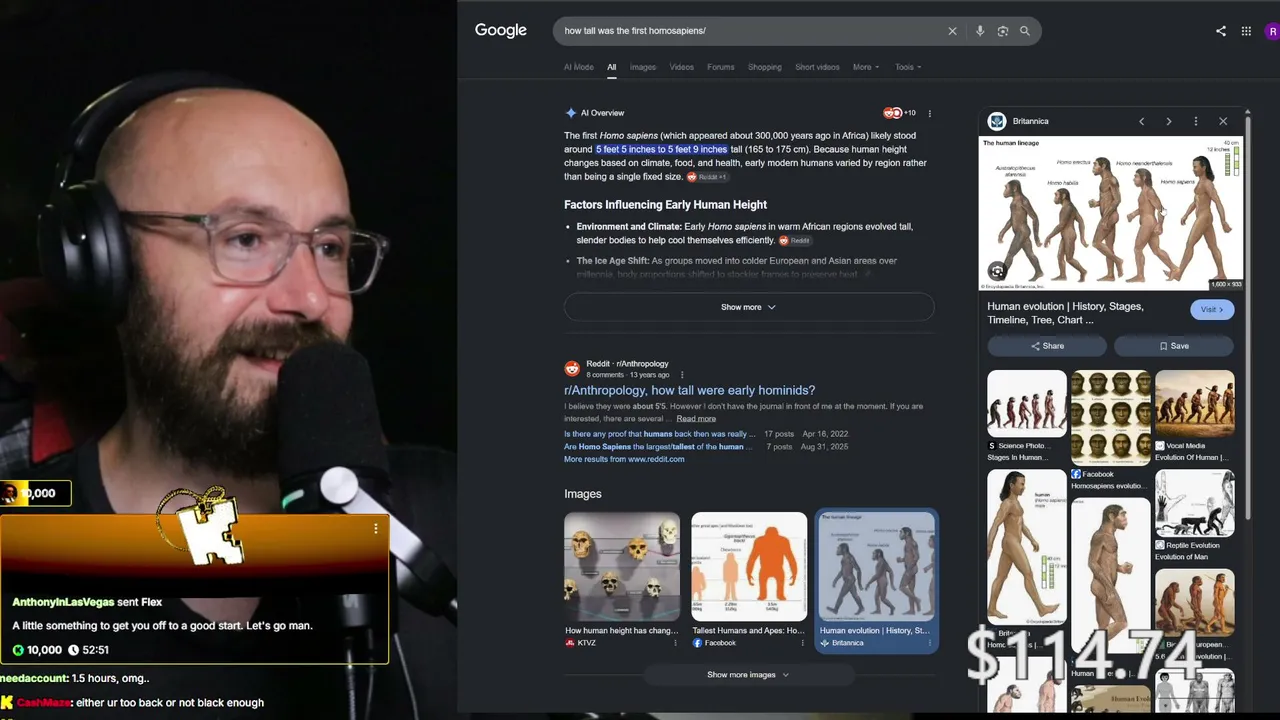Screen dimensions: 1280x720
Task: Search inside image with Lens icon
Action: 996,271
